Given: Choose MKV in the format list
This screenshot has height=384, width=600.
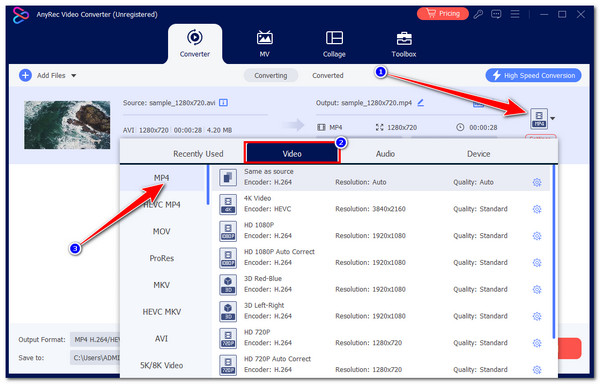Looking at the screenshot, I should [x=161, y=285].
